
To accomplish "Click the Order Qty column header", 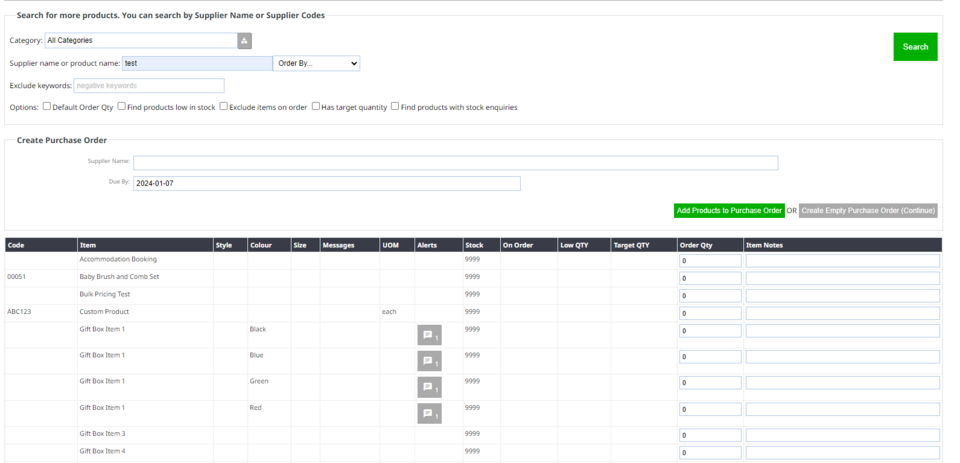I will [696, 245].
